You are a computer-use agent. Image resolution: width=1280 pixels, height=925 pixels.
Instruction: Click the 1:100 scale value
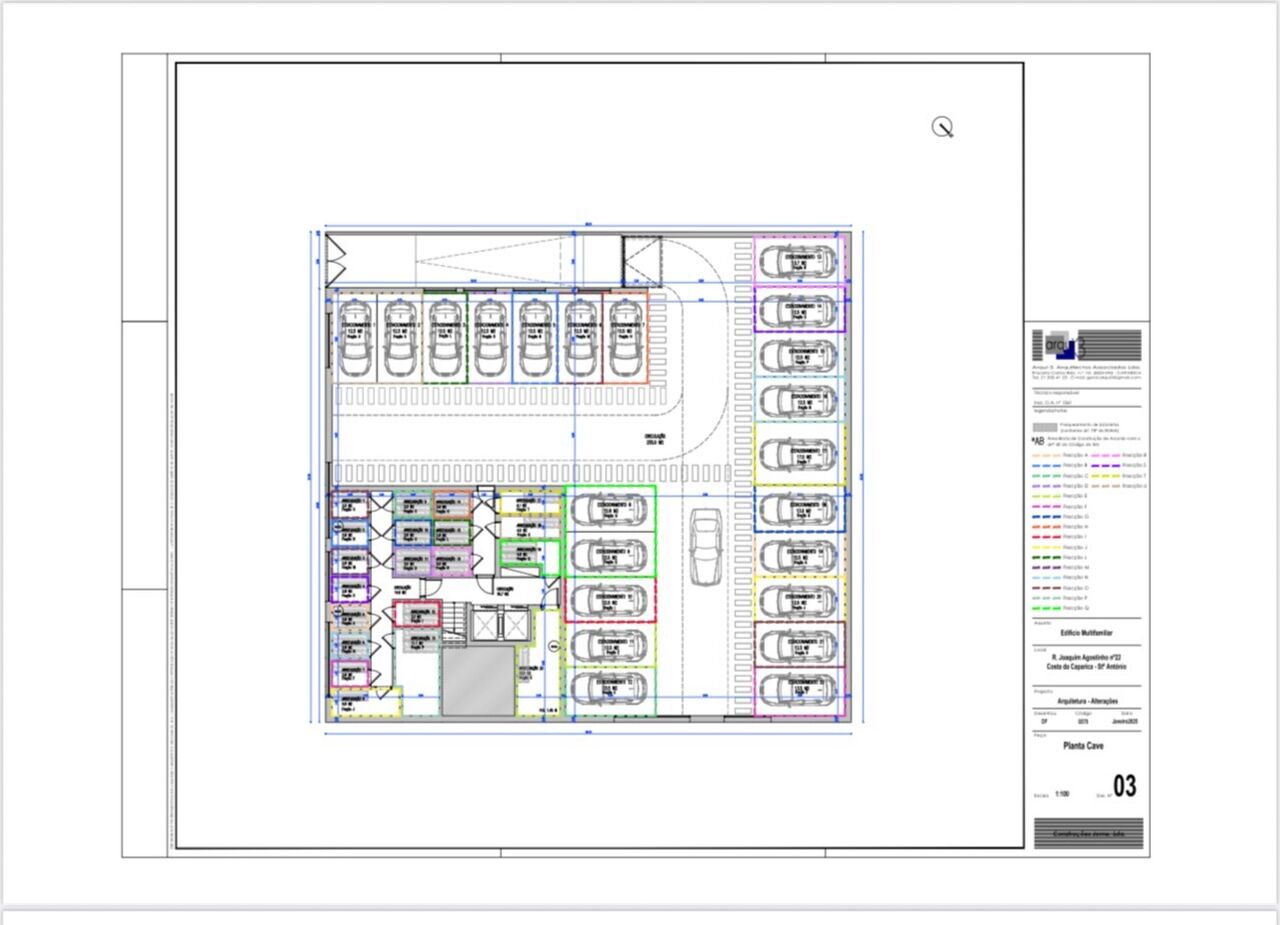pos(1062,793)
